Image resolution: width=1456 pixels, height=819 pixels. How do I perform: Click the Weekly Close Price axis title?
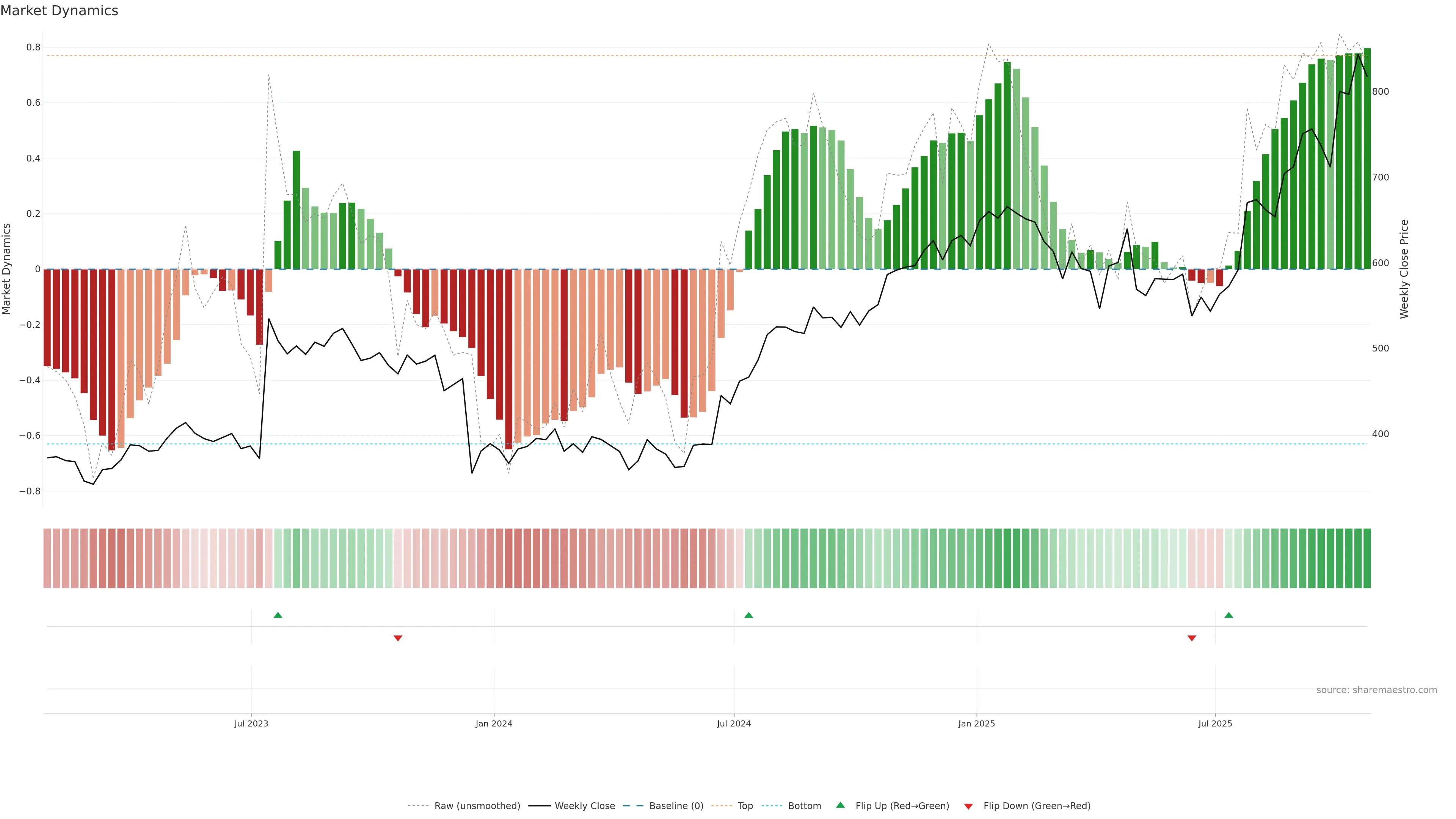pyautogui.click(x=1404, y=269)
